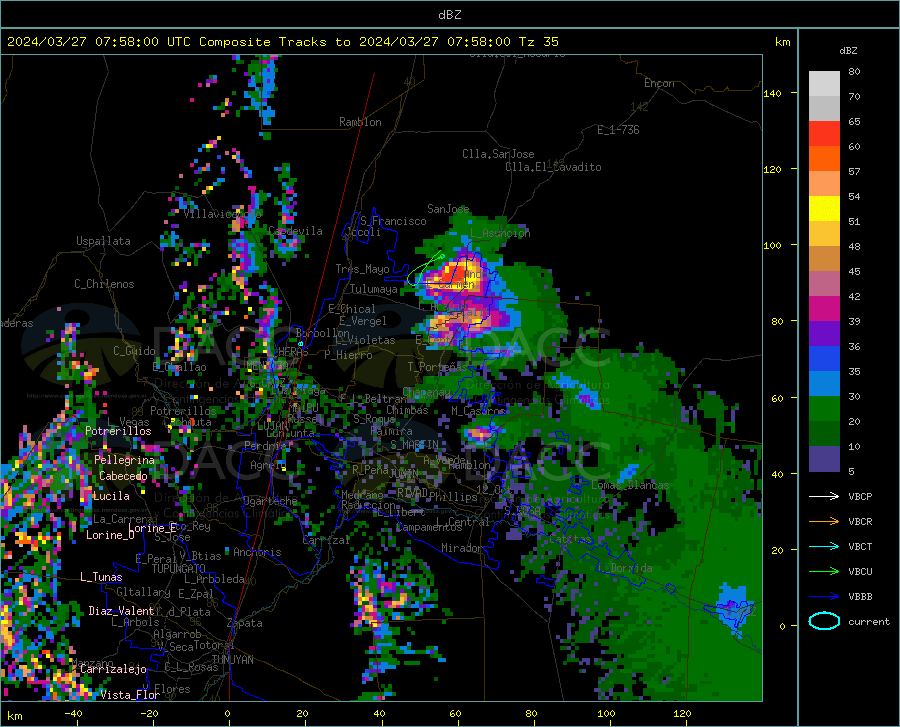Click the green VBCU arrow in legend
Viewport: 900px width, 727px height.
(x=824, y=571)
